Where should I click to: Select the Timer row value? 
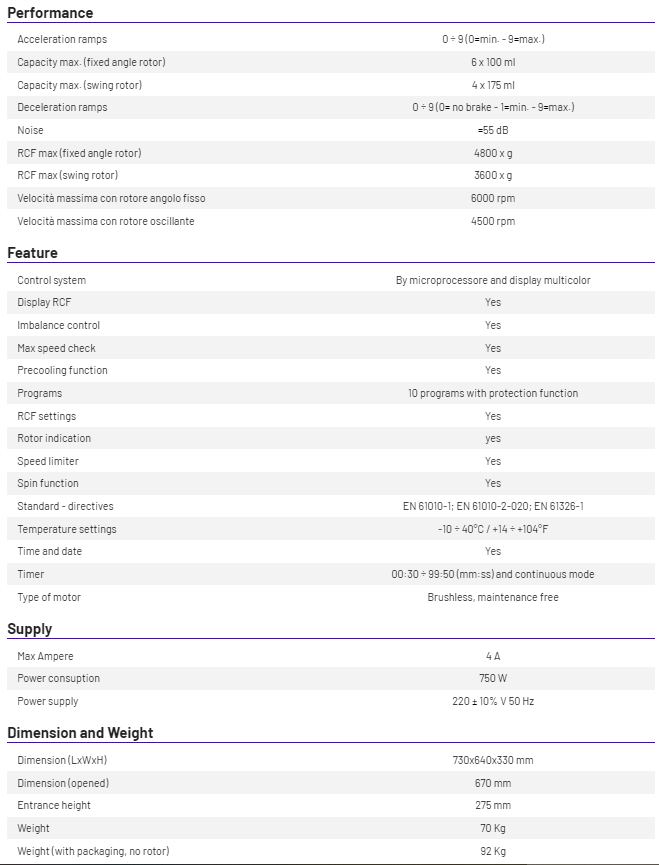(x=493, y=574)
